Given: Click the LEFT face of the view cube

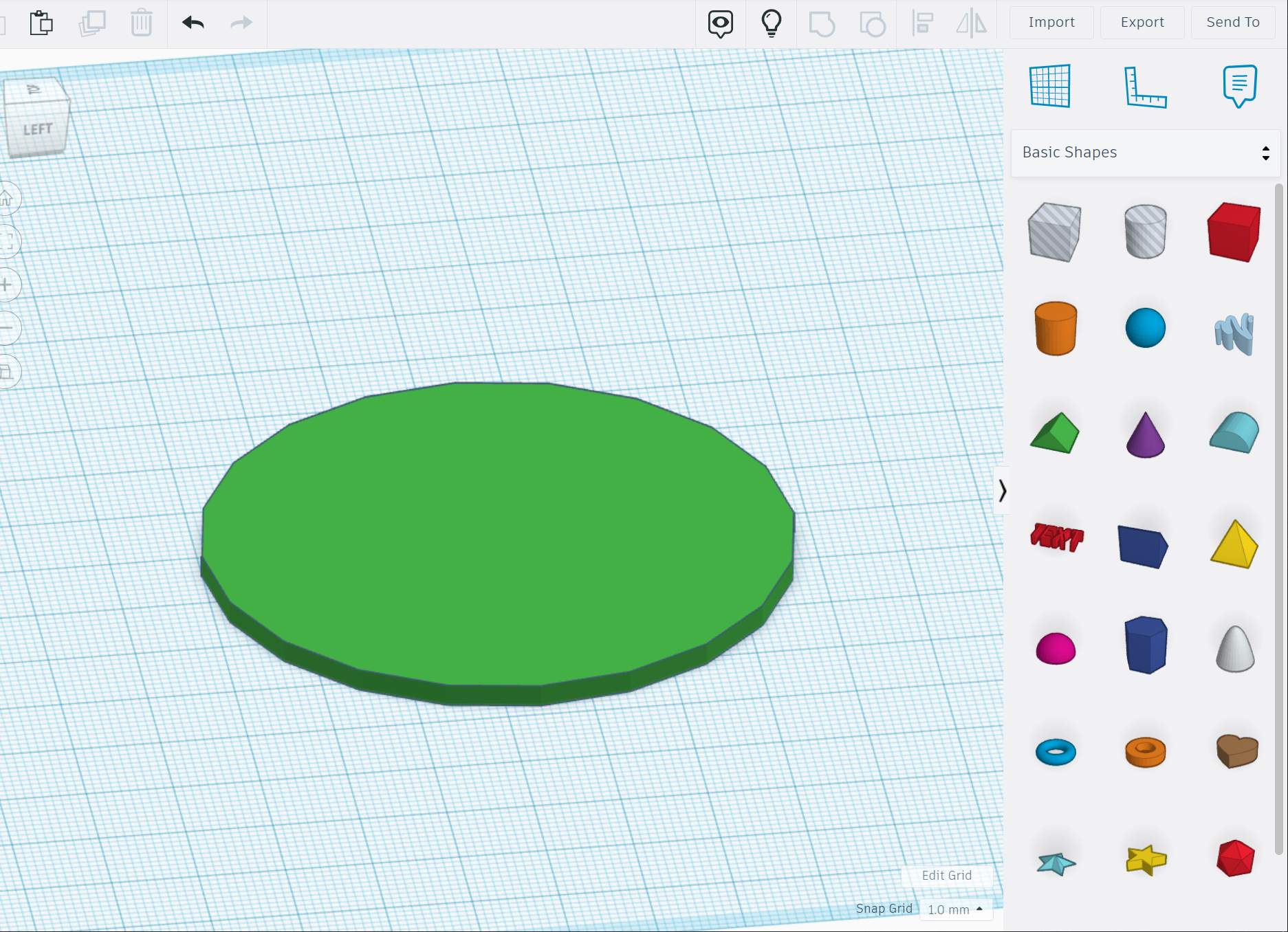Looking at the screenshot, I should [39, 127].
